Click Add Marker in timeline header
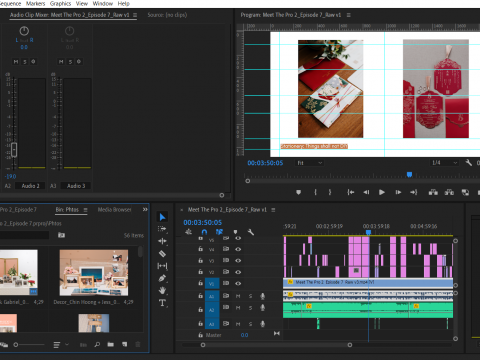 [235, 232]
